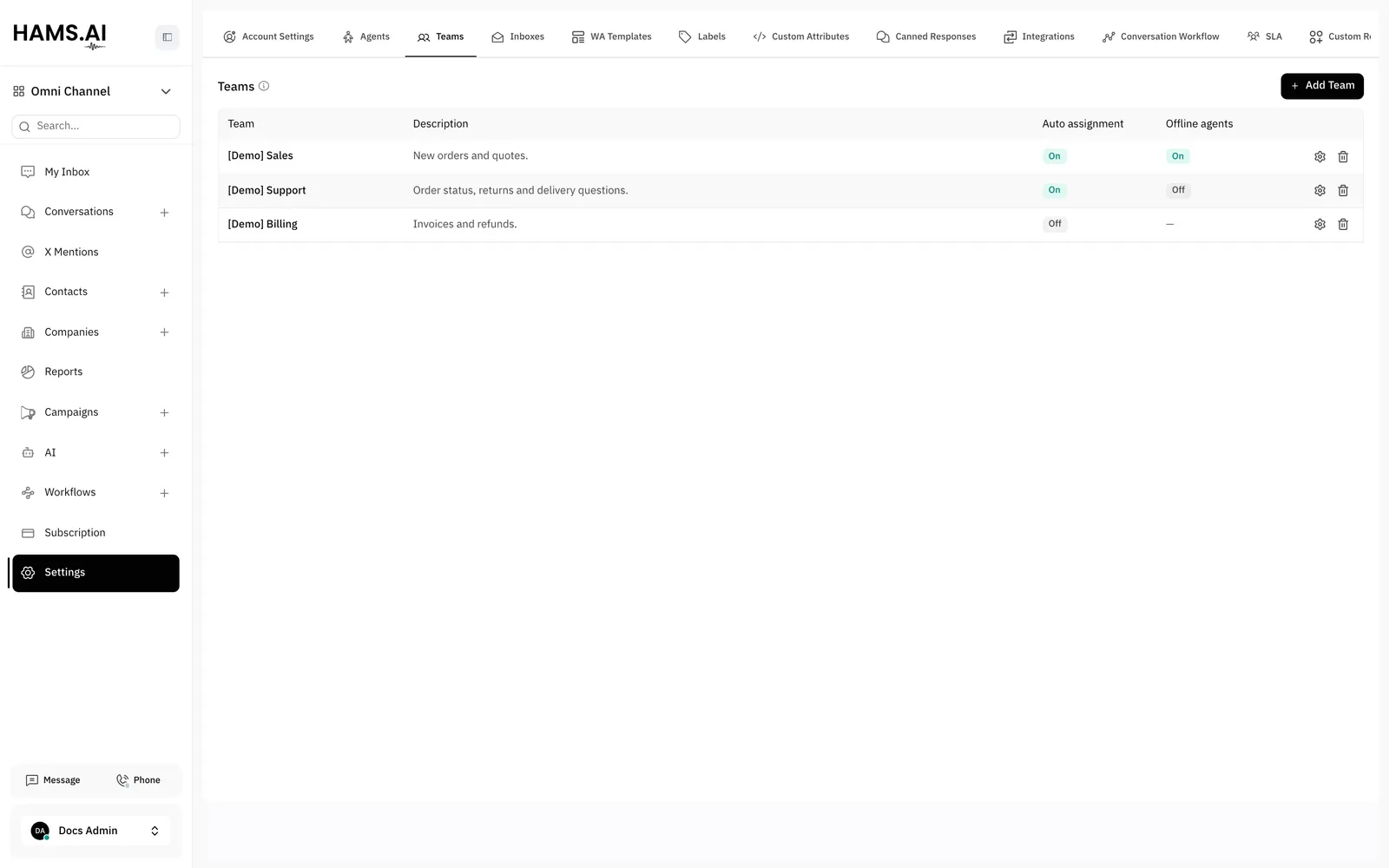The height and width of the screenshot is (868, 1389).
Task: Go to X Mentions
Action: tap(95, 253)
